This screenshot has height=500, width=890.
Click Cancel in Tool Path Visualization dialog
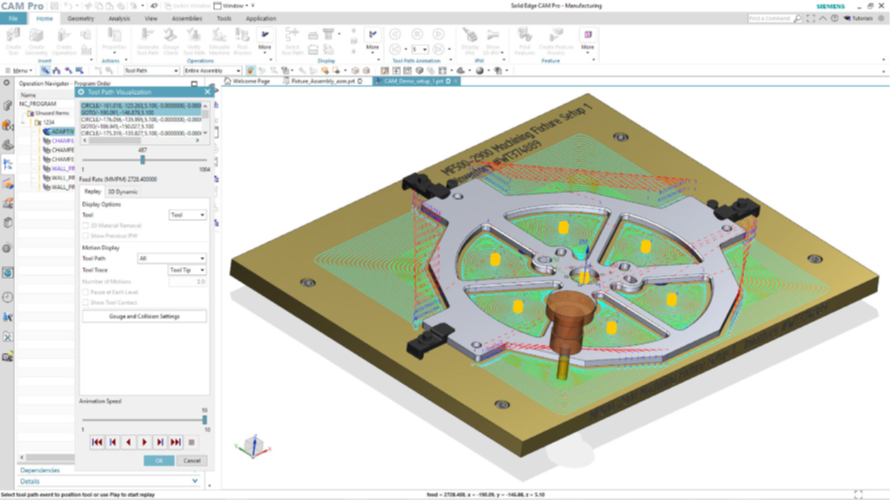pyautogui.click(x=191, y=461)
